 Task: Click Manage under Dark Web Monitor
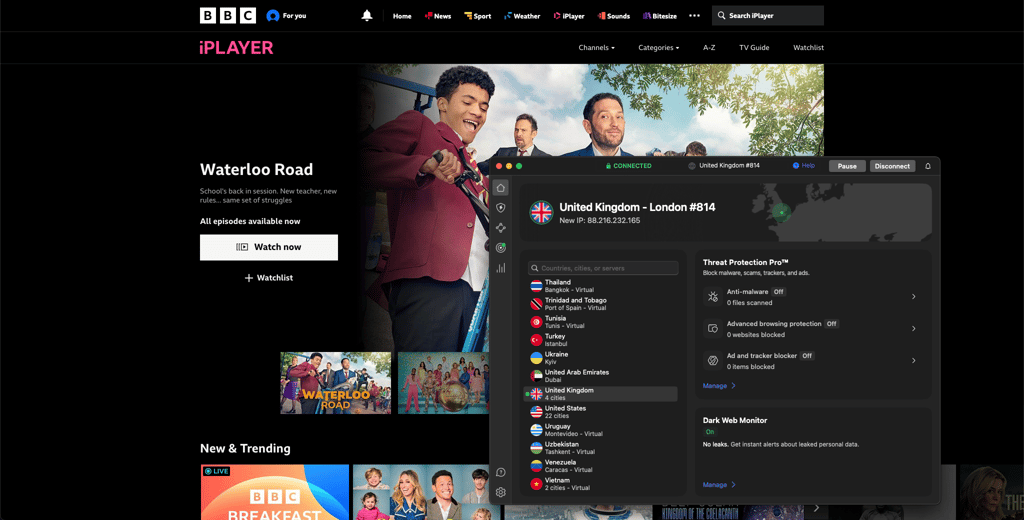click(719, 485)
